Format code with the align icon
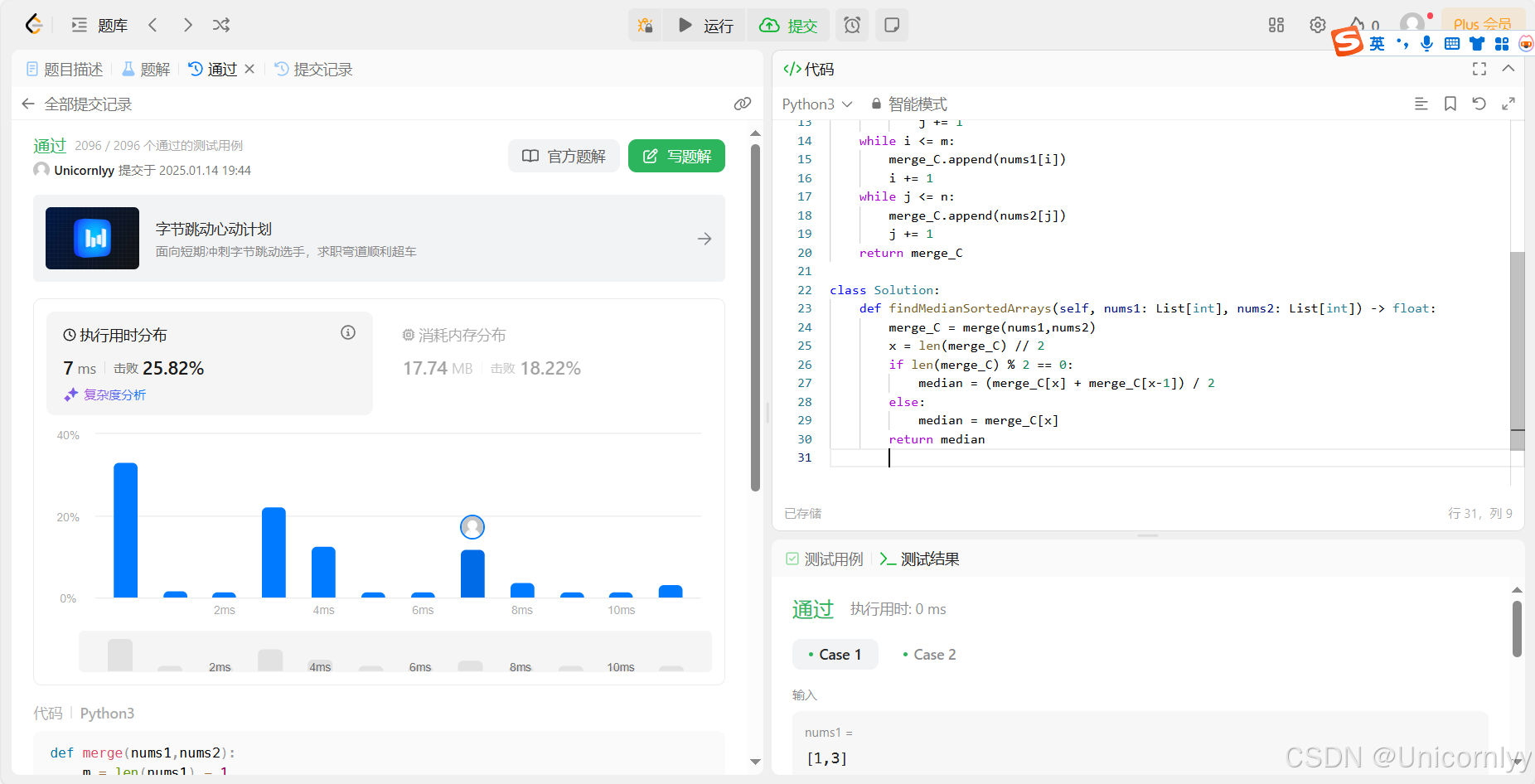1535x784 pixels. (1421, 104)
